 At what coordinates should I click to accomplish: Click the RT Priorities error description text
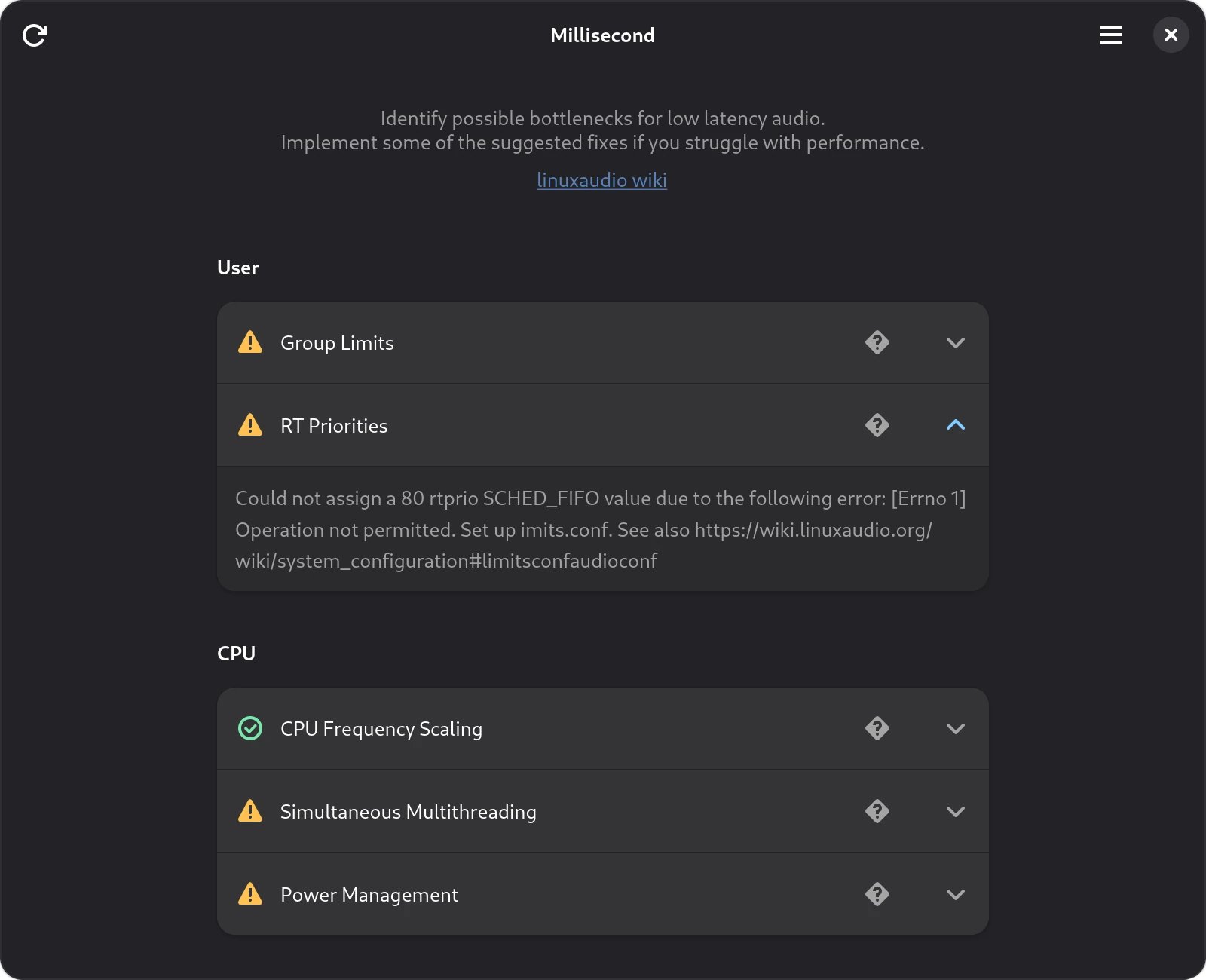pos(601,529)
